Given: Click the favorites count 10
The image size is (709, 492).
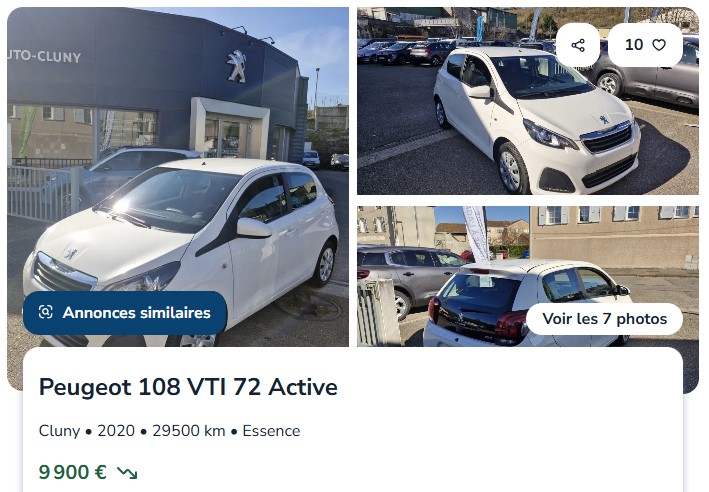Looking at the screenshot, I should [634, 45].
